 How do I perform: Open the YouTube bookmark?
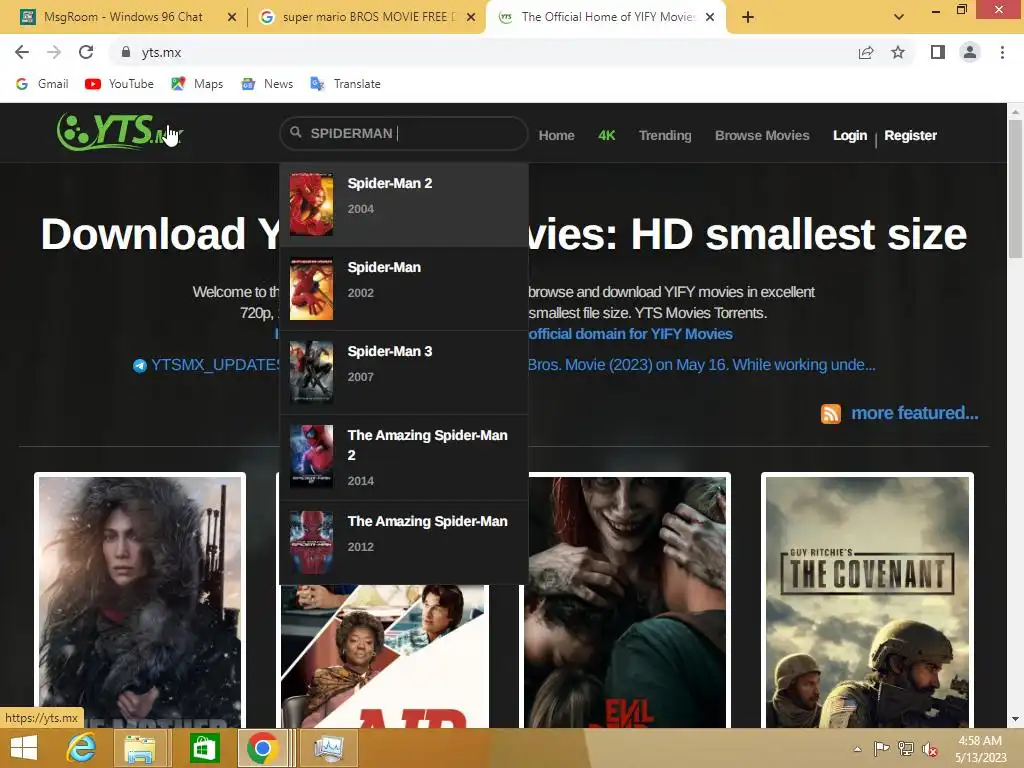click(120, 84)
